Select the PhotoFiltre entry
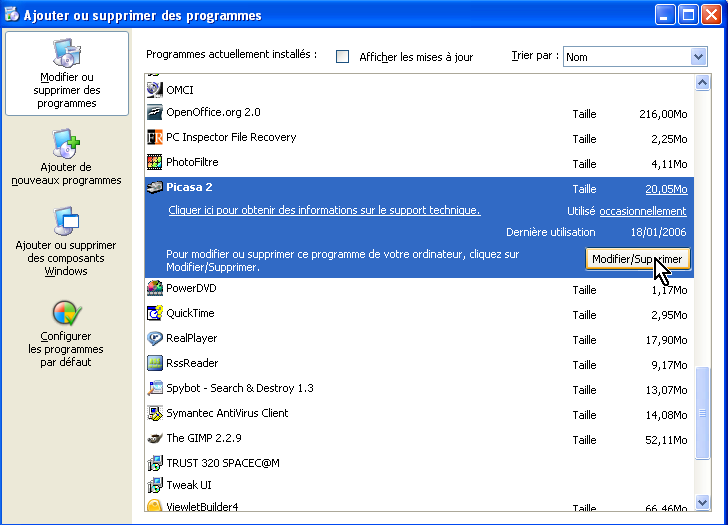This screenshot has width=728, height=525. tap(419, 162)
